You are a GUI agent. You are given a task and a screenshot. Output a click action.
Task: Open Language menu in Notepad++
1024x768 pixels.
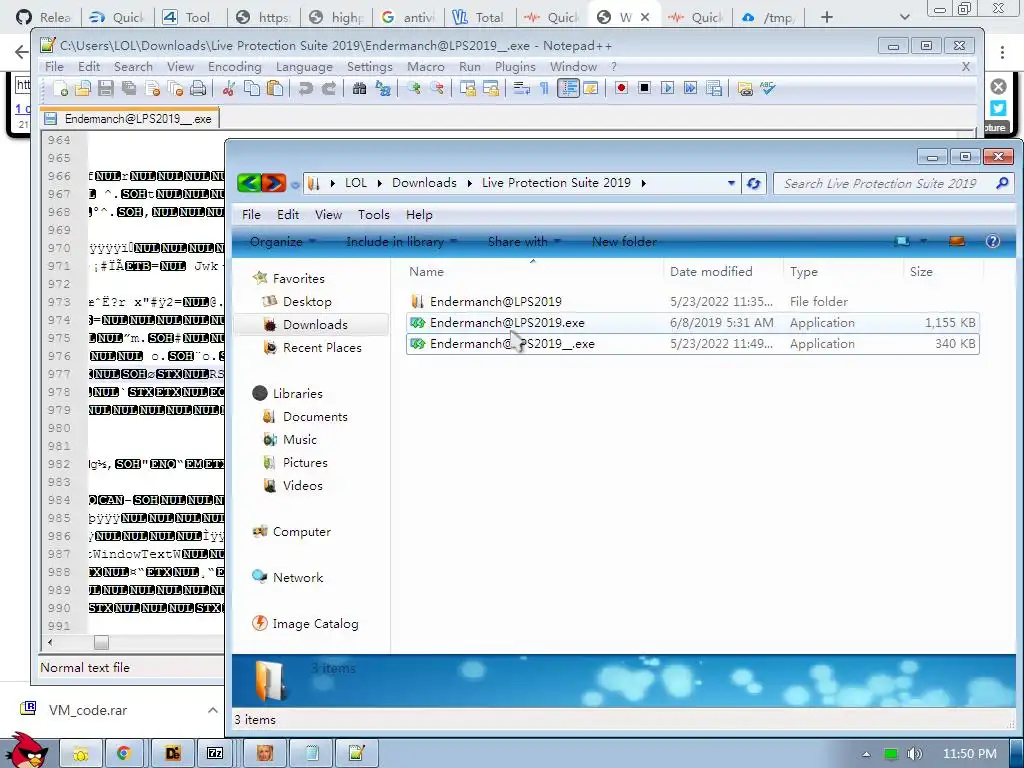click(x=304, y=67)
